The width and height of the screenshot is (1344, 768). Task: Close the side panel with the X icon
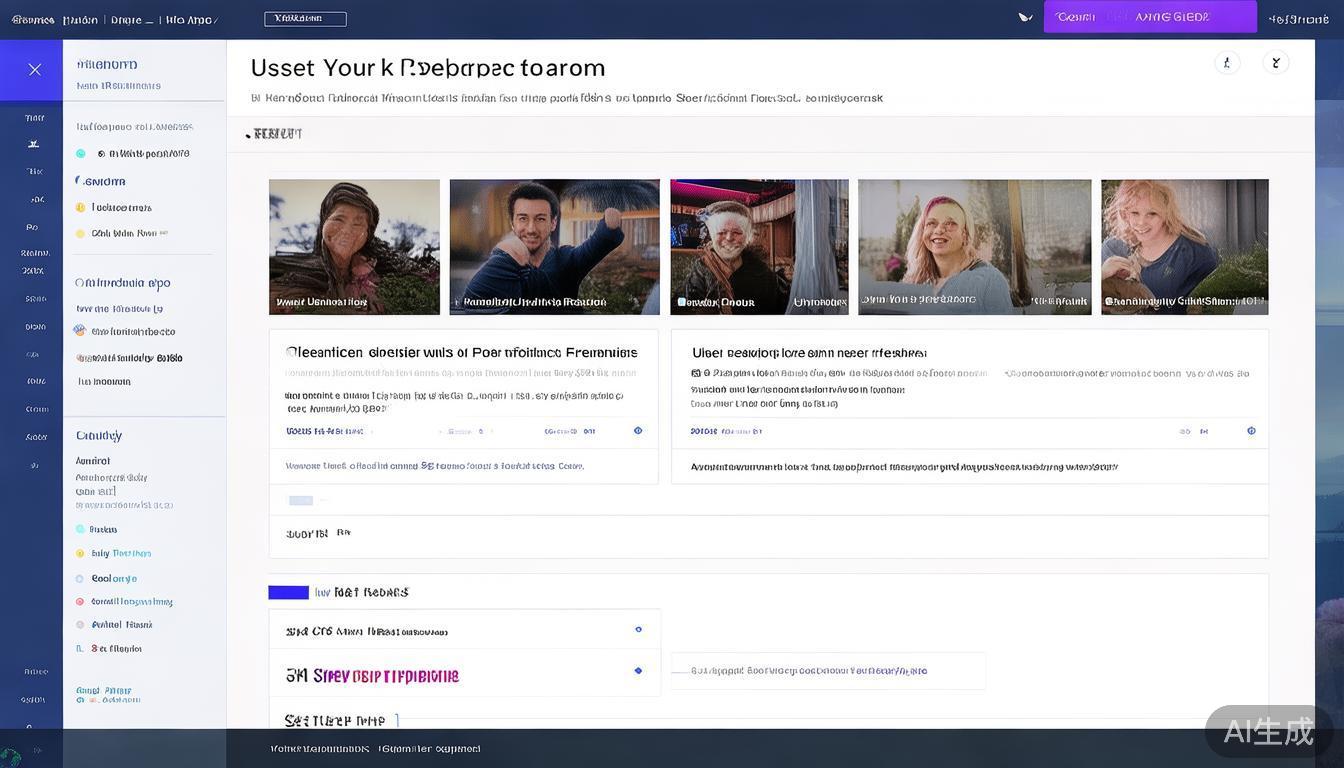coord(34,70)
